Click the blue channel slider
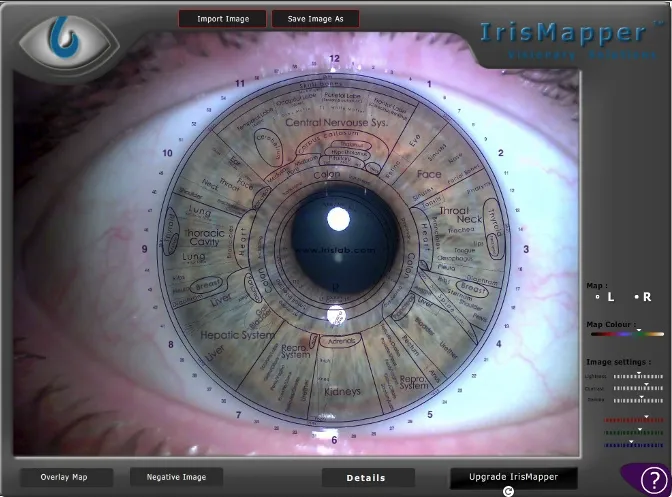This screenshot has height=497, width=672. pyautogui.click(x=634, y=445)
